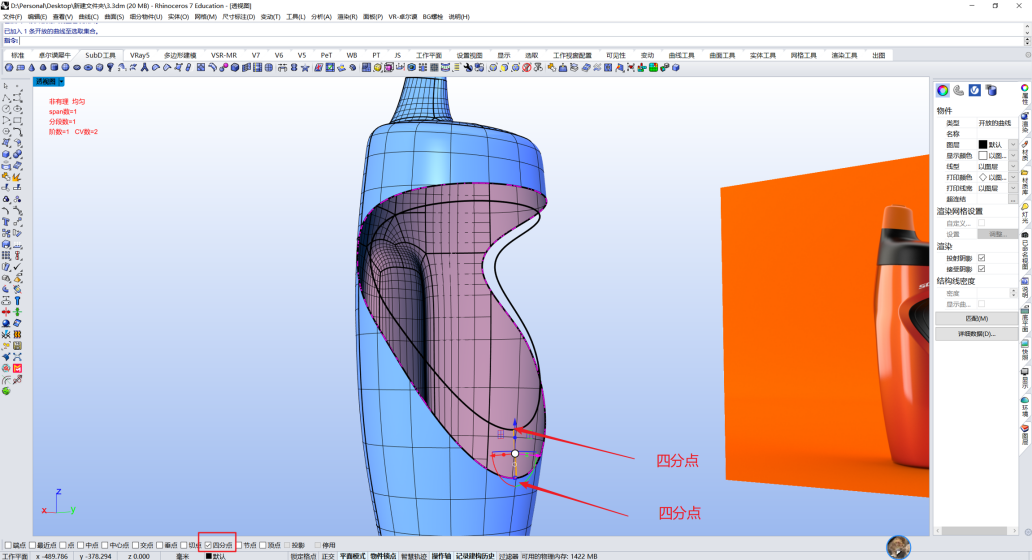Open the blue cylinder properties page icon
Screen dimensions: 1032x560
pyautogui.click(x=991, y=90)
